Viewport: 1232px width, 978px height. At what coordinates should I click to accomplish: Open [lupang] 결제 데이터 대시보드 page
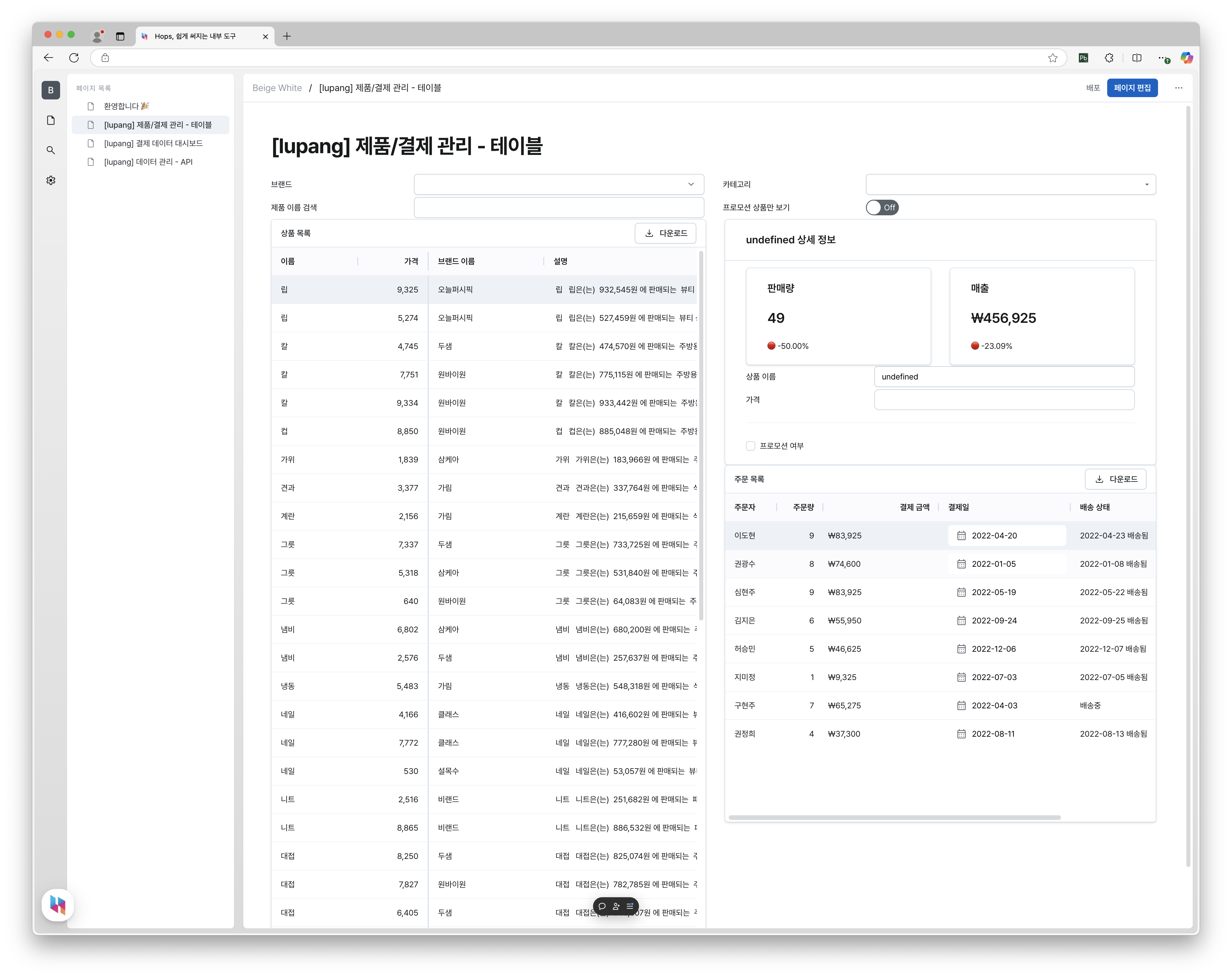pyautogui.click(x=150, y=143)
